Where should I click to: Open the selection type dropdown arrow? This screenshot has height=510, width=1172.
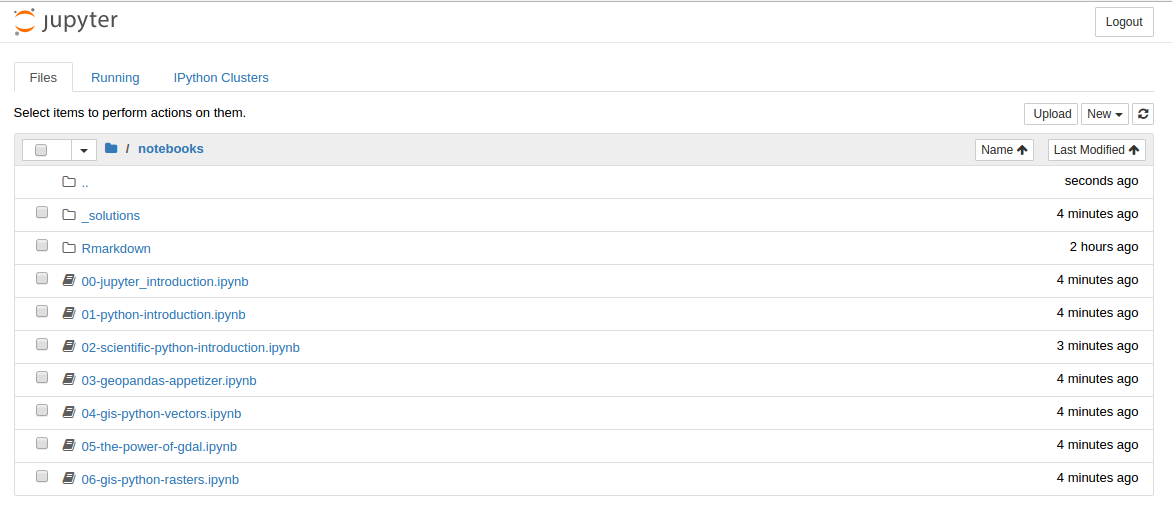click(84, 150)
